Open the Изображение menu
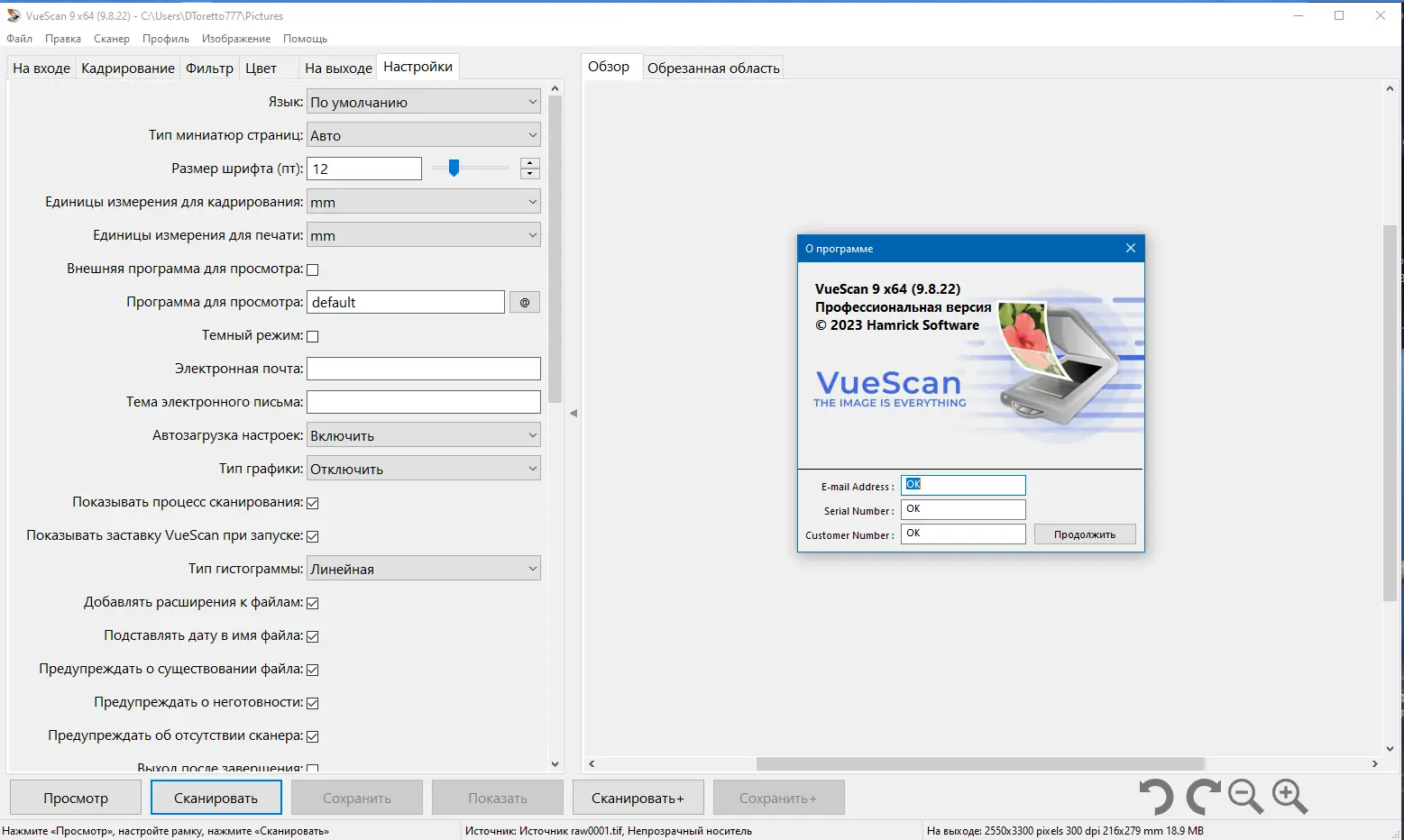 point(236,39)
